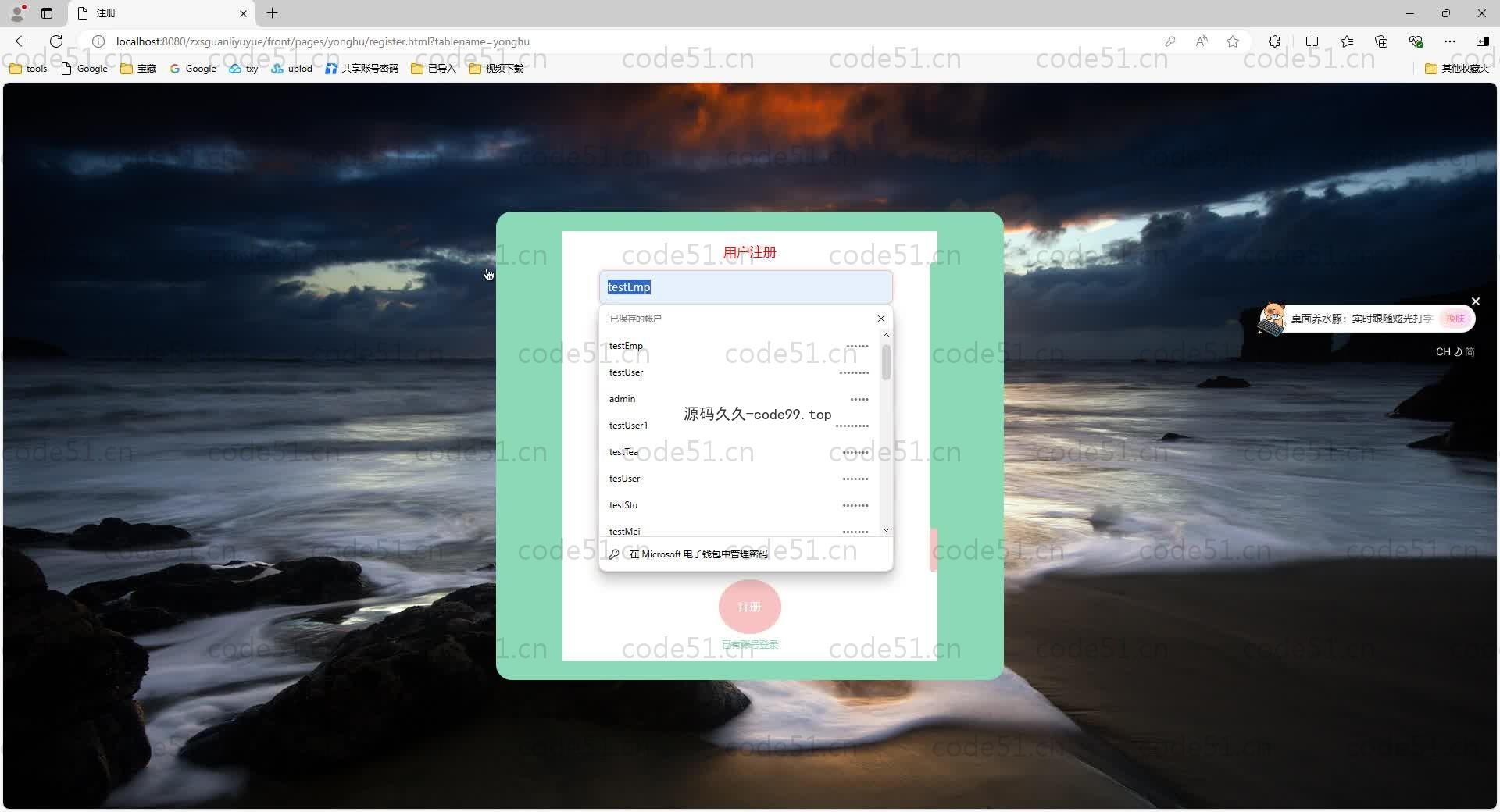The height and width of the screenshot is (812, 1500).
Task: Choose saved account admin
Action: click(x=739, y=399)
